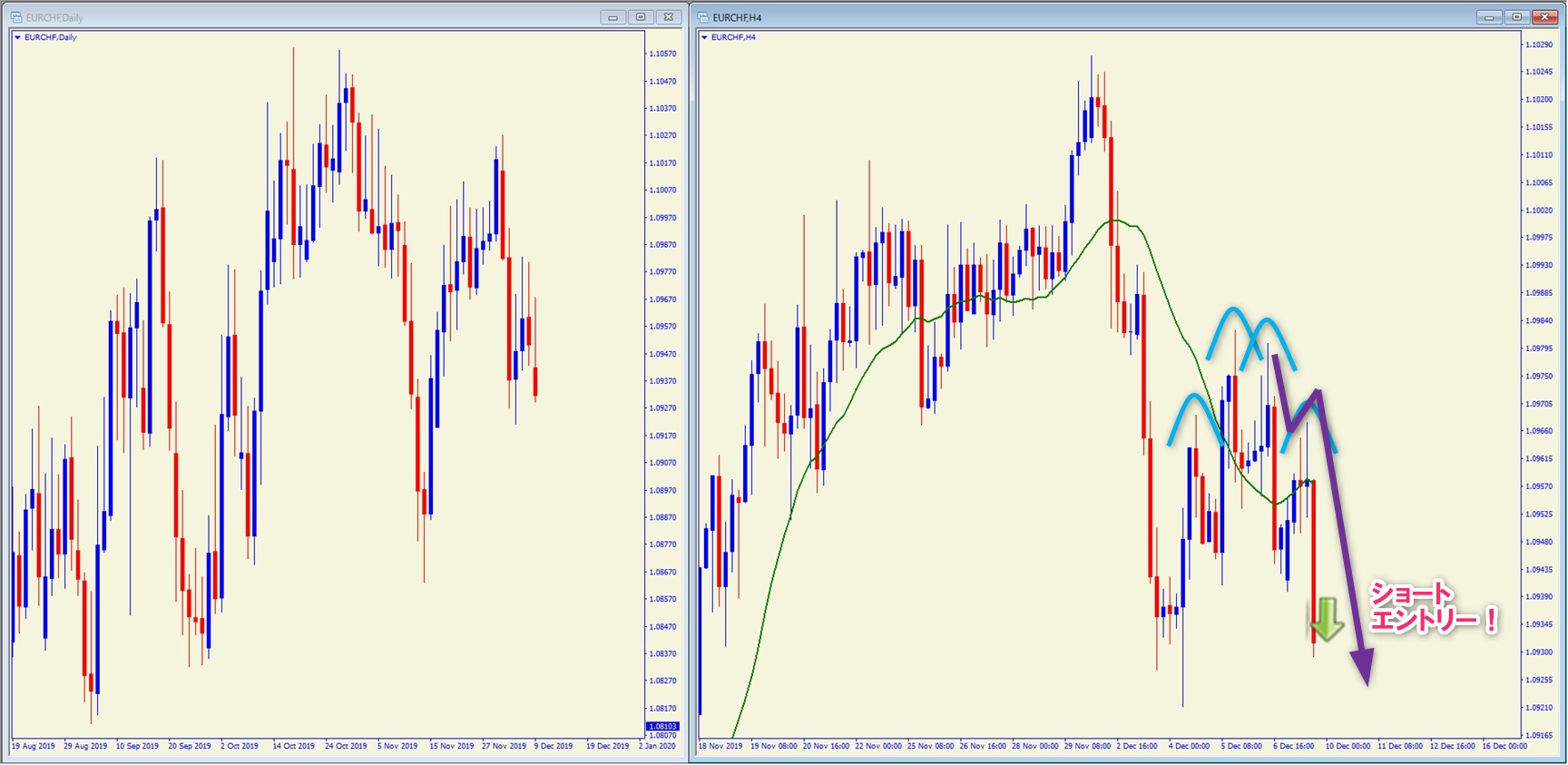Screen dimensions: 1568x765
Task: Click the 10 Sep 2019 date label
Action: click(137, 747)
